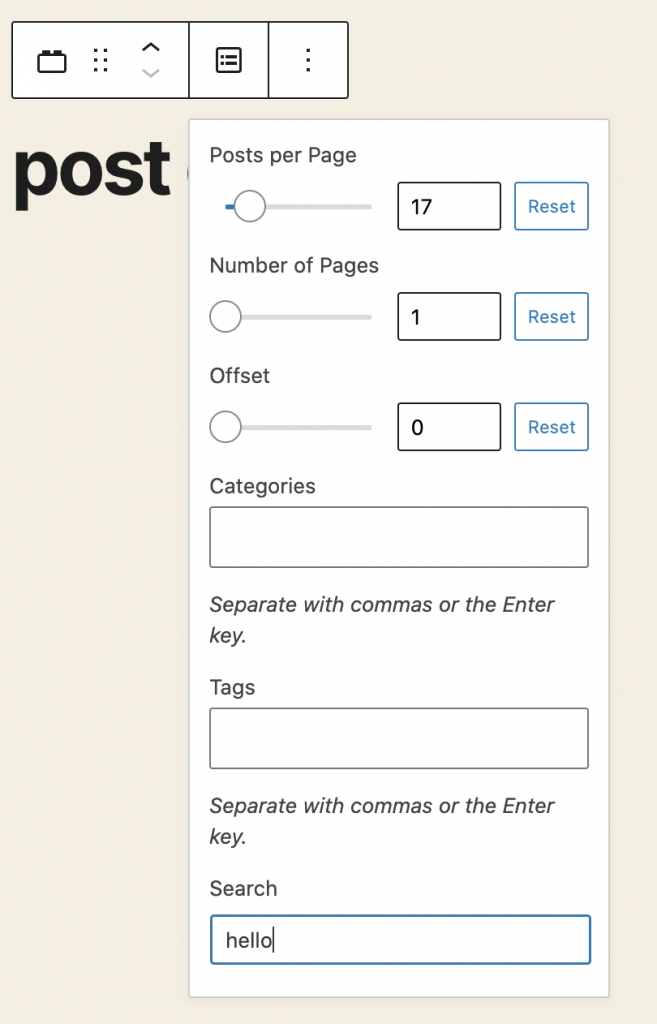Click the "Posts per Page" label text

tap(283, 155)
